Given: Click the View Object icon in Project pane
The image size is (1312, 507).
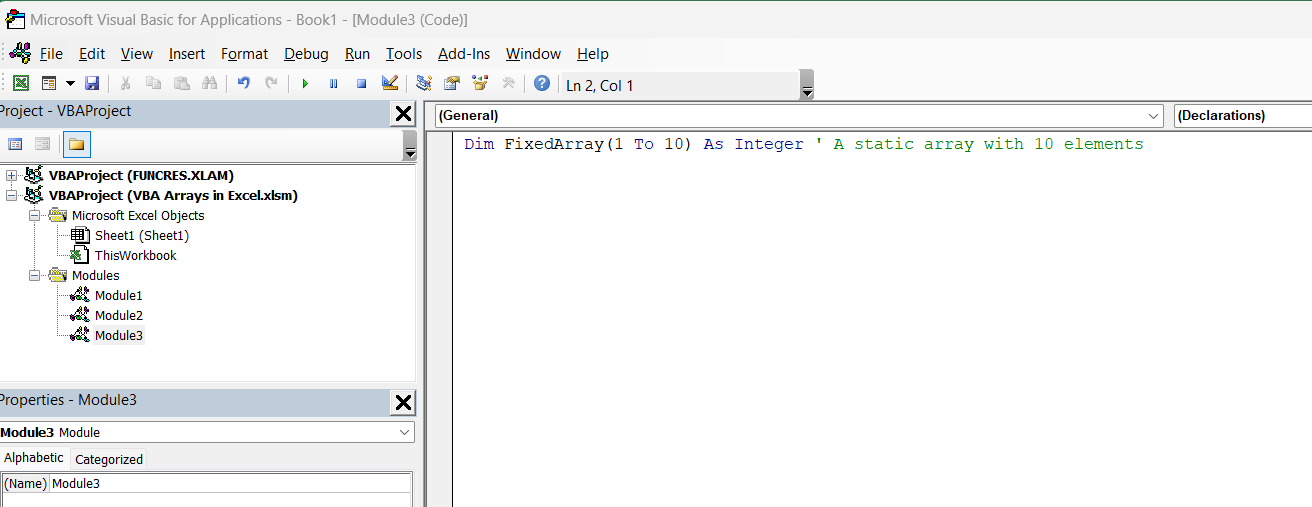Looking at the screenshot, I should [42, 145].
